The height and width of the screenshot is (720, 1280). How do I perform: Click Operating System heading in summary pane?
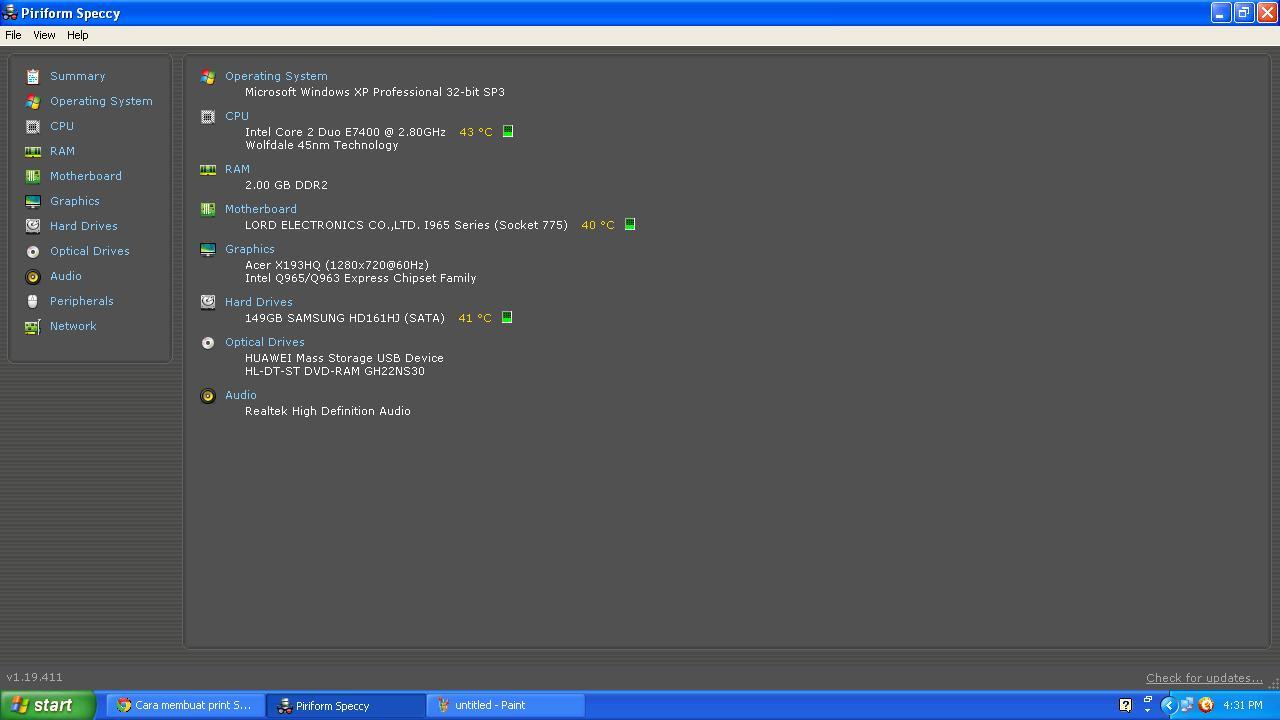pos(276,76)
